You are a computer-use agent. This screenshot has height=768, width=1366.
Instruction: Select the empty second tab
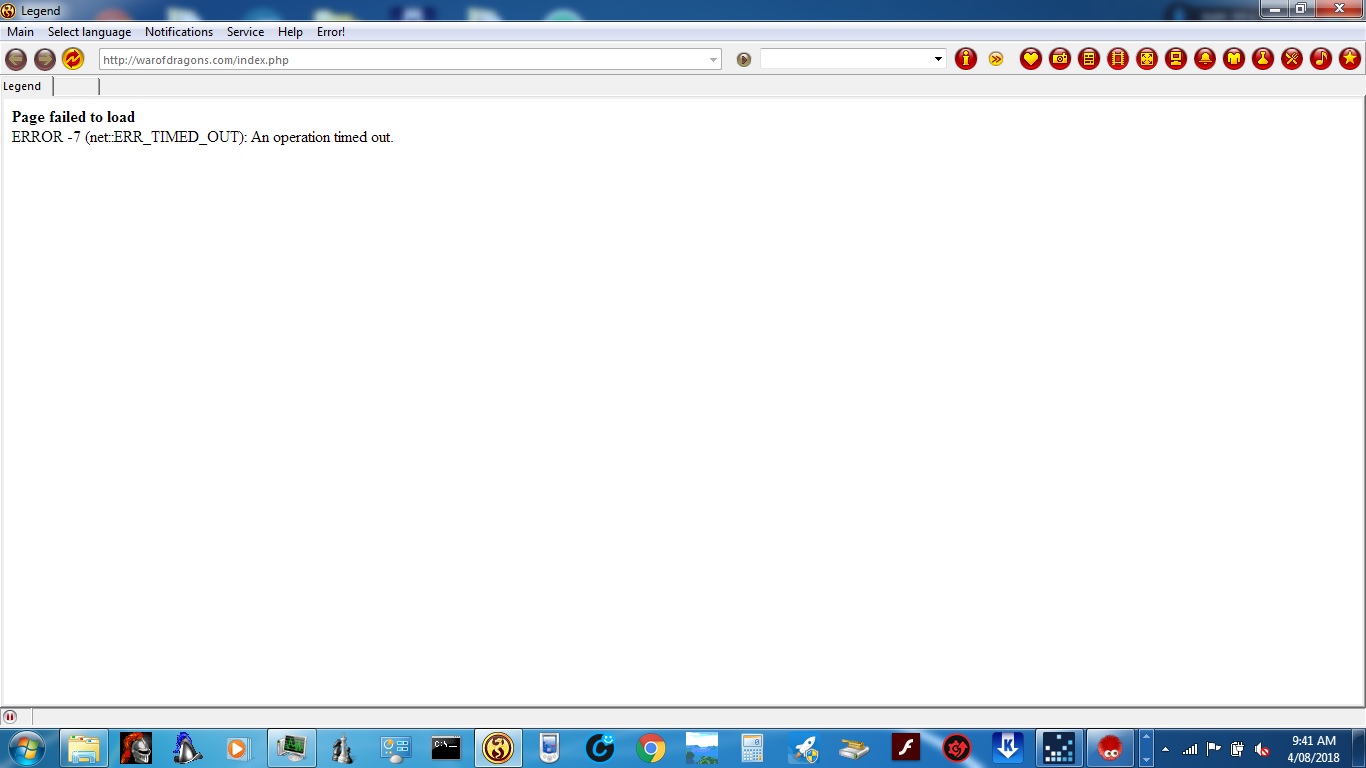(x=77, y=86)
